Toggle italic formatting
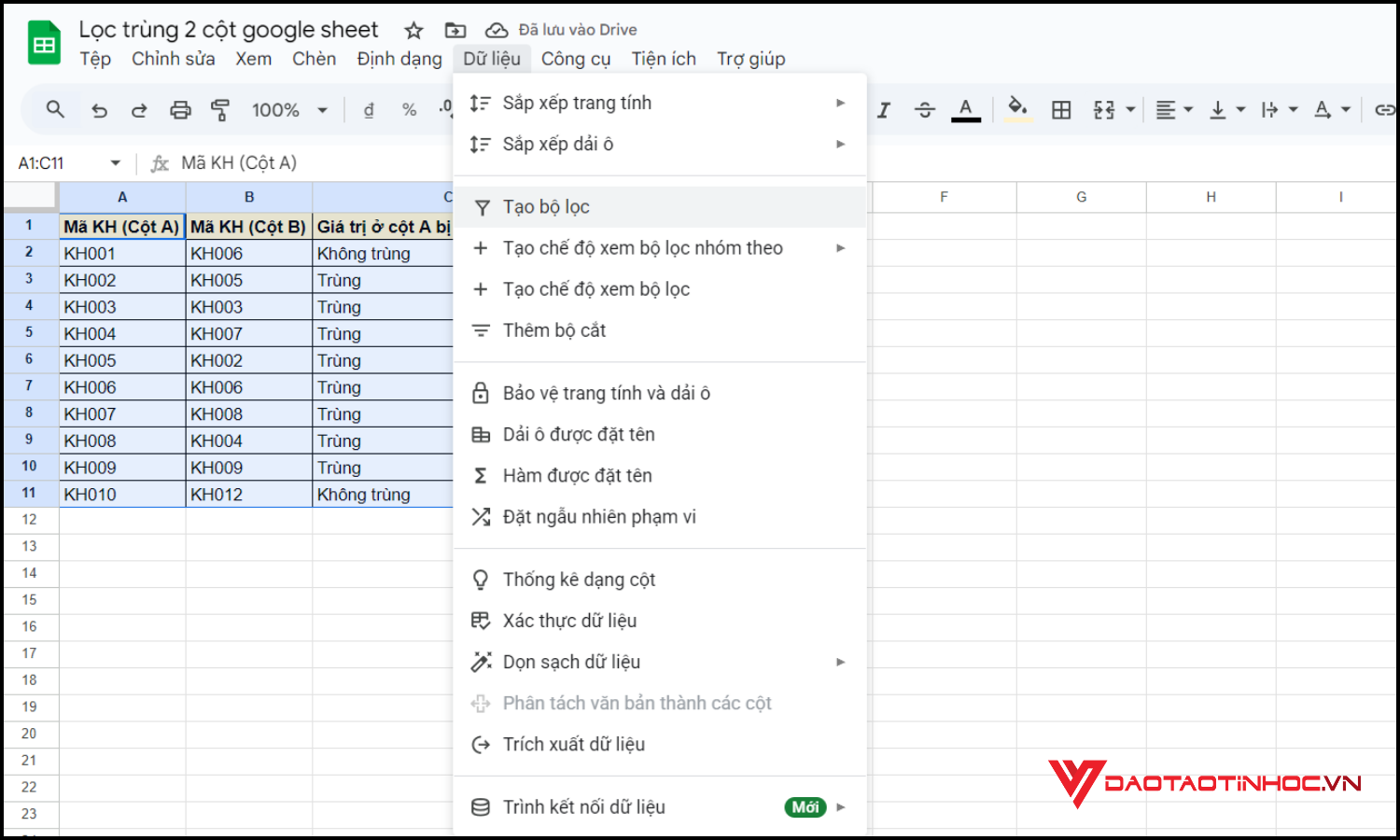This screenshot has height=840, width=1400. click(x=884, y=109)
